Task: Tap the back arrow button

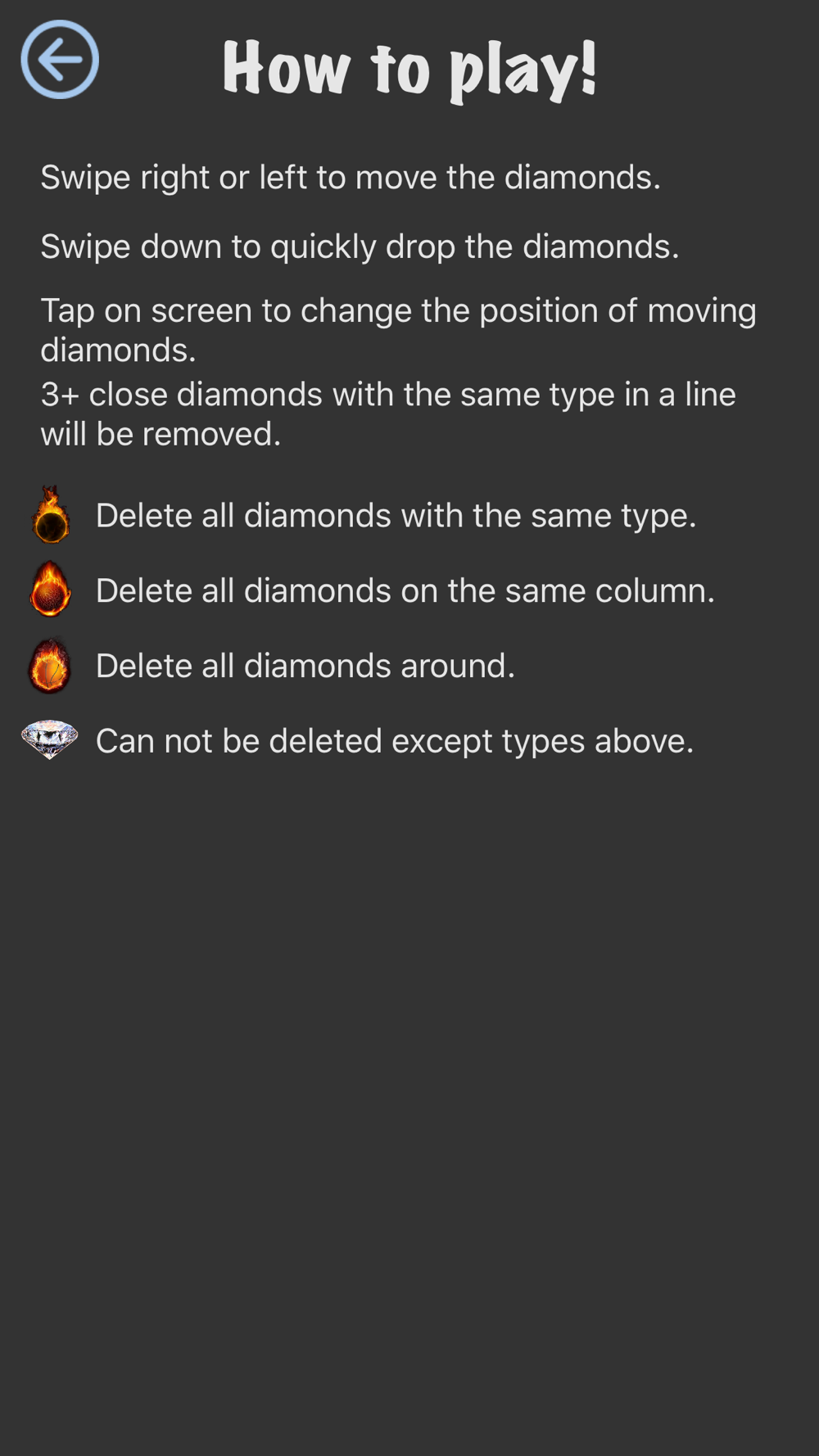Action: tap(60, 60)
